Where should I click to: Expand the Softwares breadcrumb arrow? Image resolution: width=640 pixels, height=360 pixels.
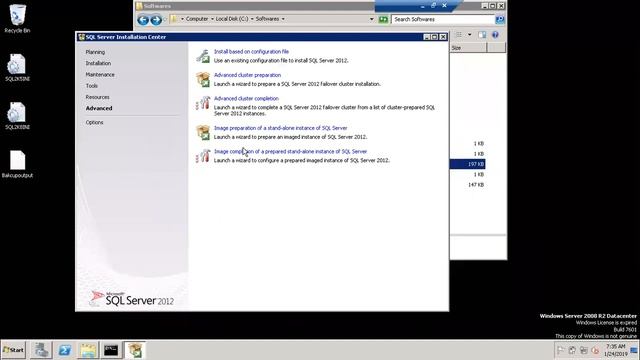283,19
